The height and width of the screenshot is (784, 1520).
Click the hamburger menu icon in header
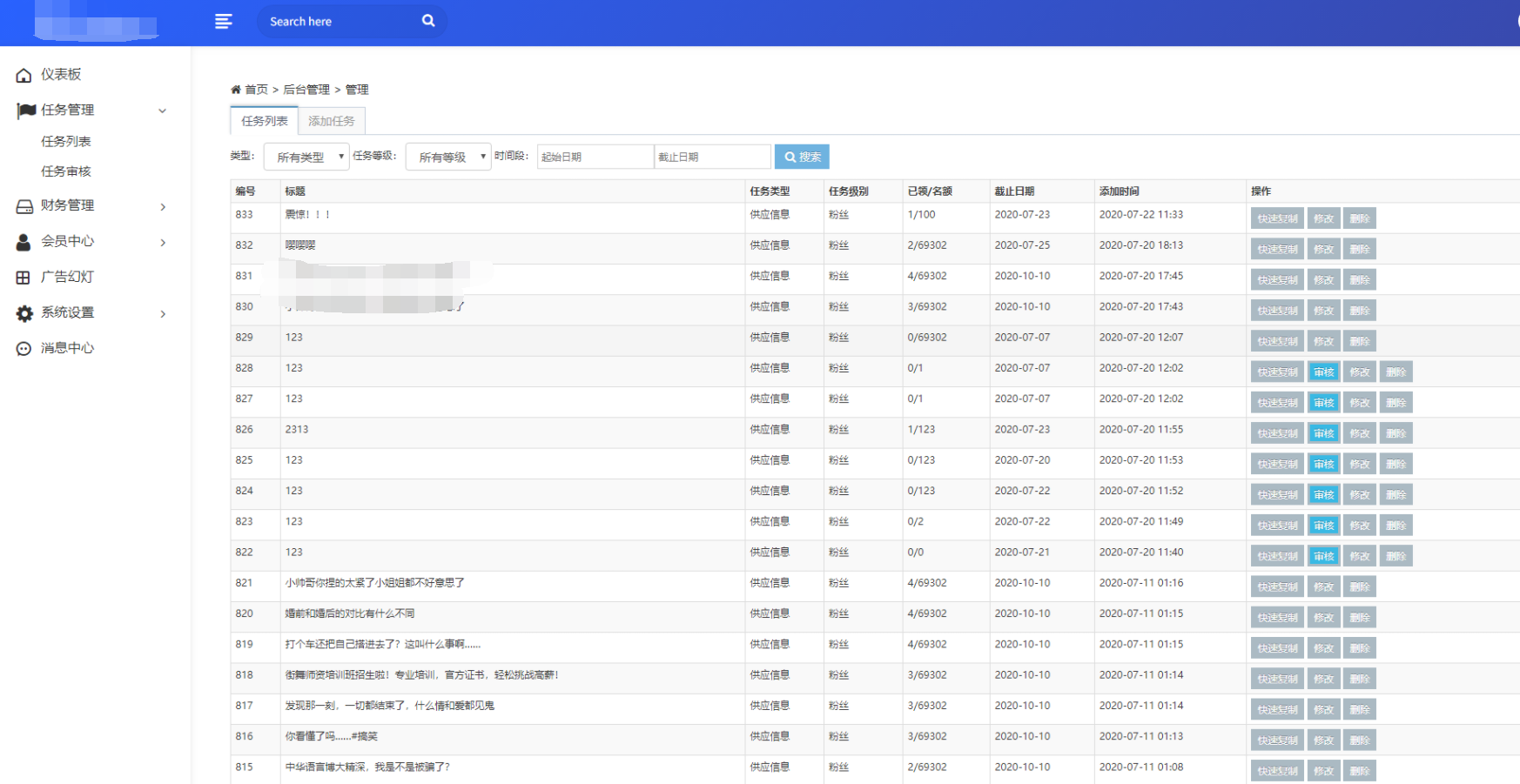click(x=224, y=22)
